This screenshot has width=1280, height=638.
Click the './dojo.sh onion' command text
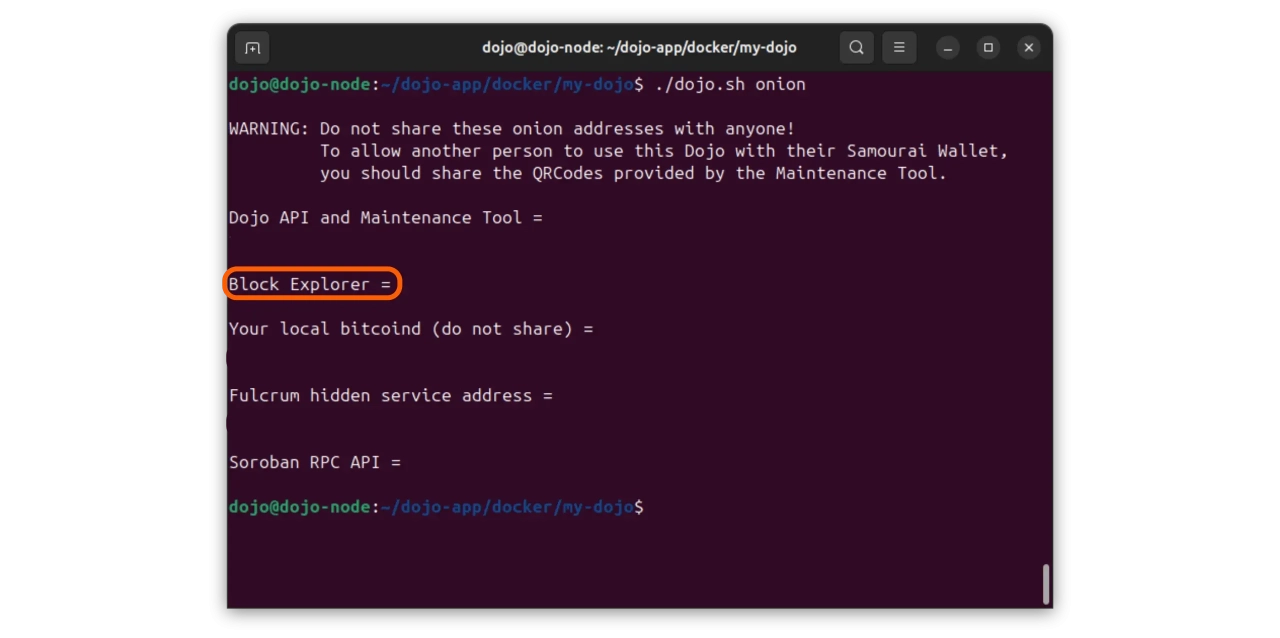pyautogui.click(x=730, y=85)
